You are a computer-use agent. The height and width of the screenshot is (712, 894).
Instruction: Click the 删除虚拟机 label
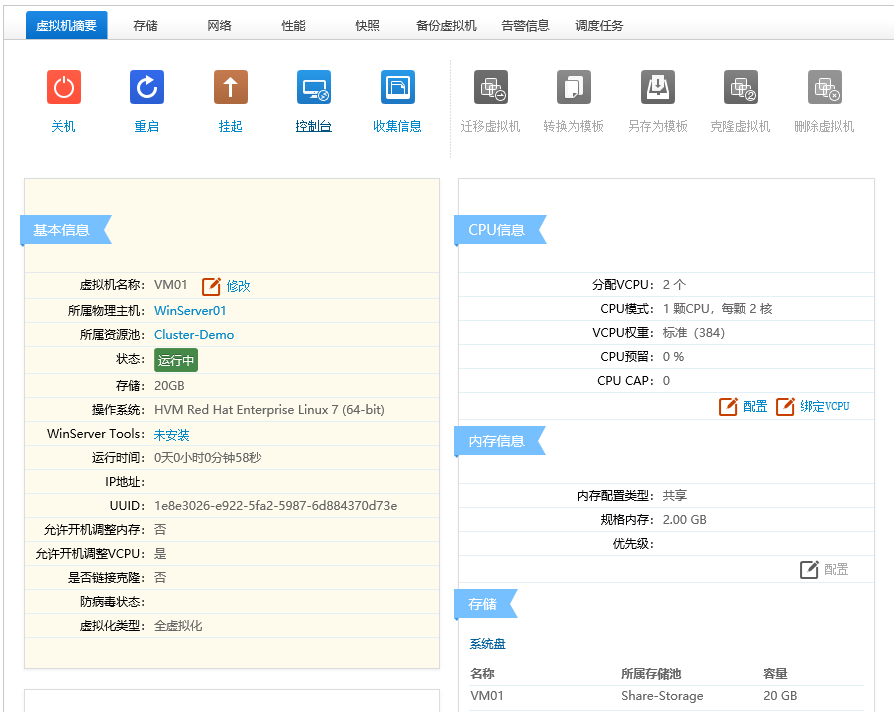[824, 126]
